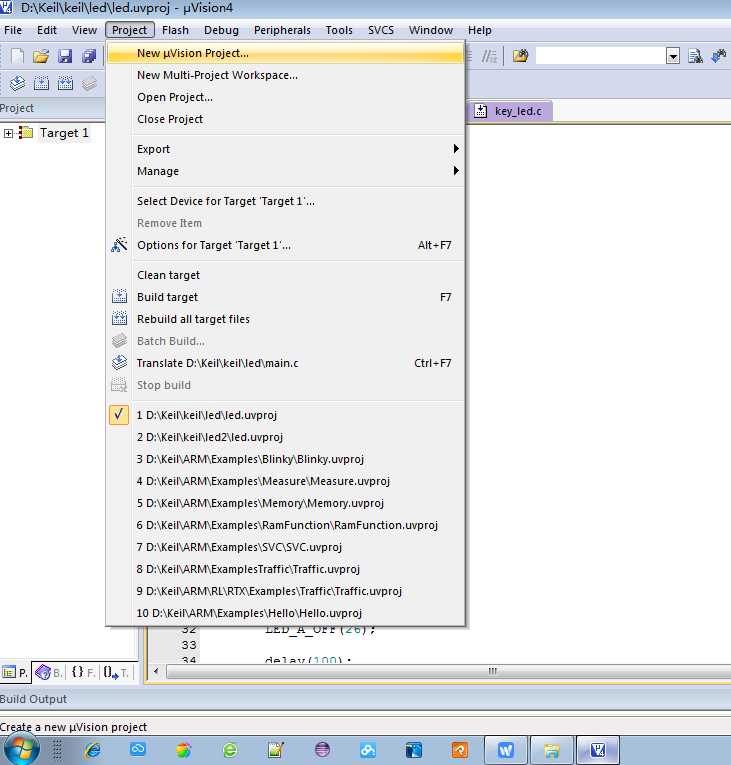Open recent project 4 Measure.uvproj
This screenshot has height=765, width=731.
click(285, 481)
